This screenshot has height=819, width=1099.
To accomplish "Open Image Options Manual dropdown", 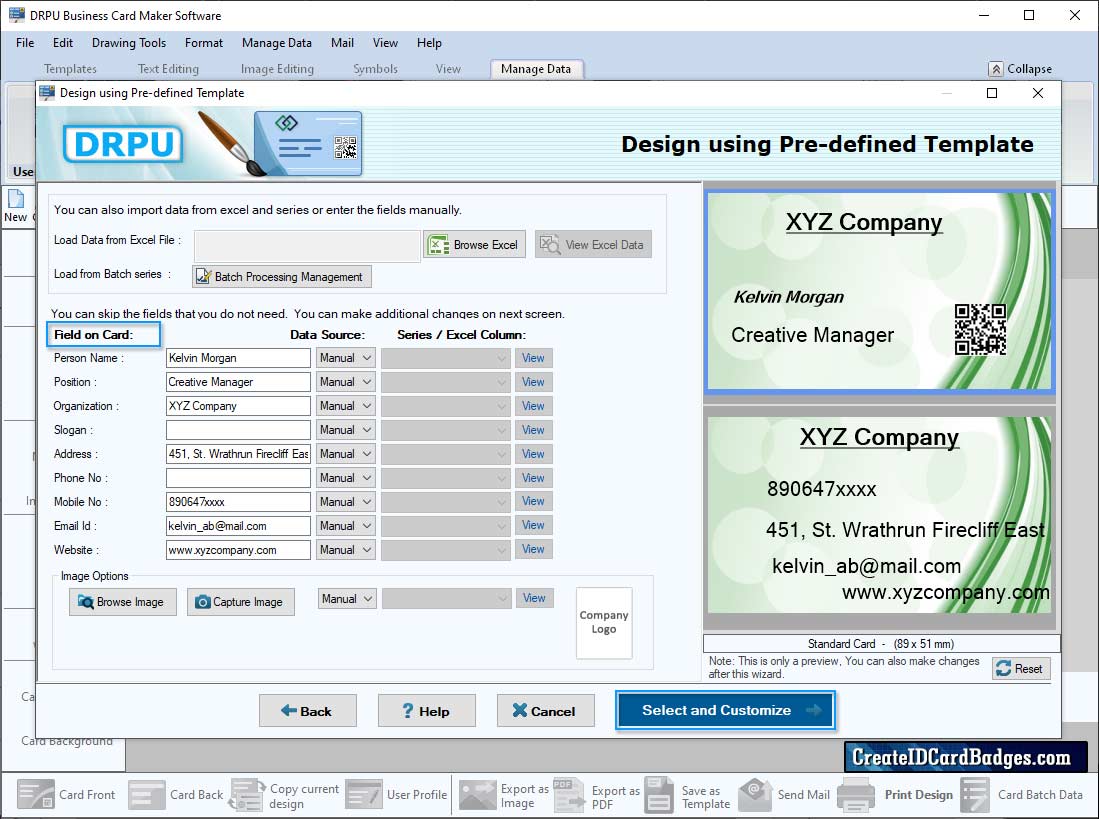I will [x=347, y=599].
